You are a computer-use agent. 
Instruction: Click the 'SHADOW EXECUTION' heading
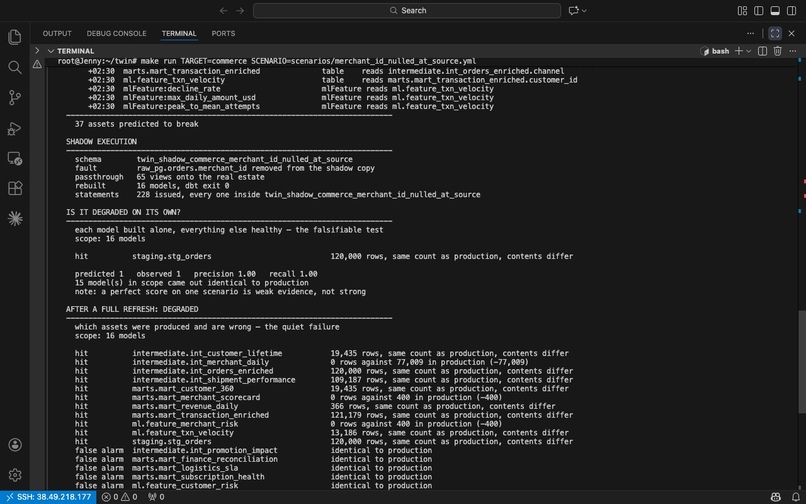coord(101,141)
